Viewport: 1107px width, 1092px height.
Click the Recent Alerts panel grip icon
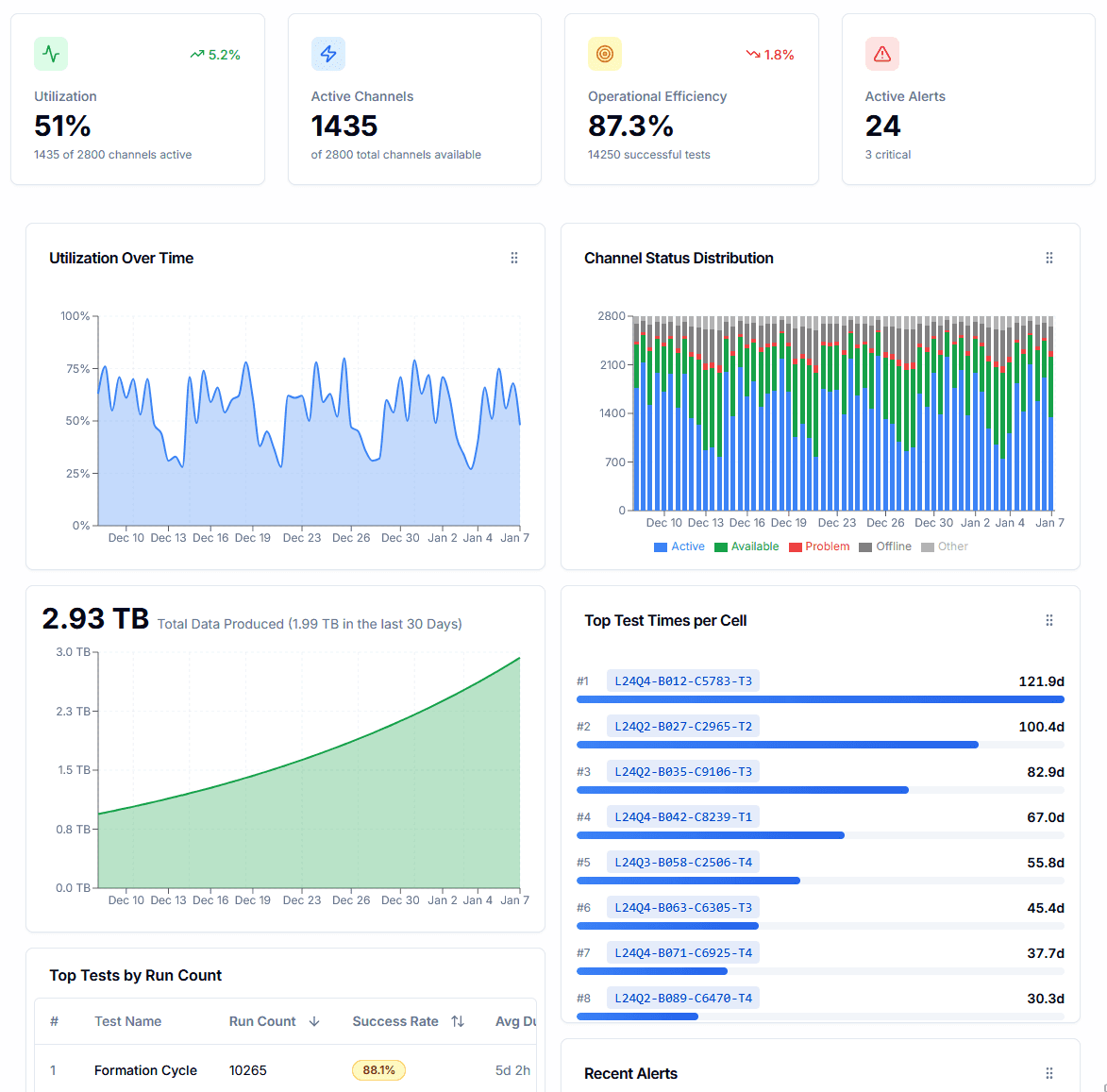(x=1049, y=1073)
